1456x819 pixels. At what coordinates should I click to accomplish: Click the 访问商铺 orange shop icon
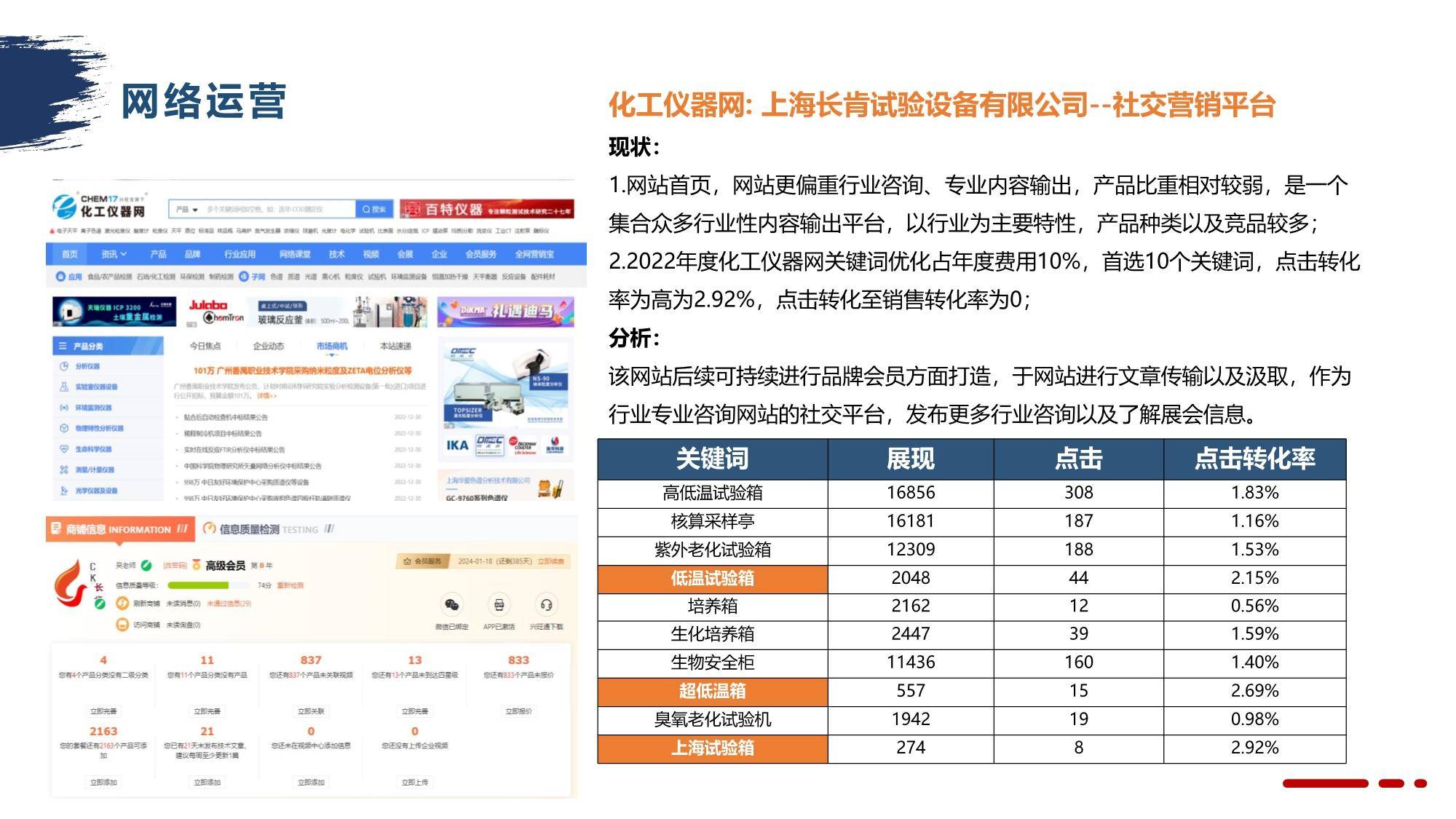122,625
